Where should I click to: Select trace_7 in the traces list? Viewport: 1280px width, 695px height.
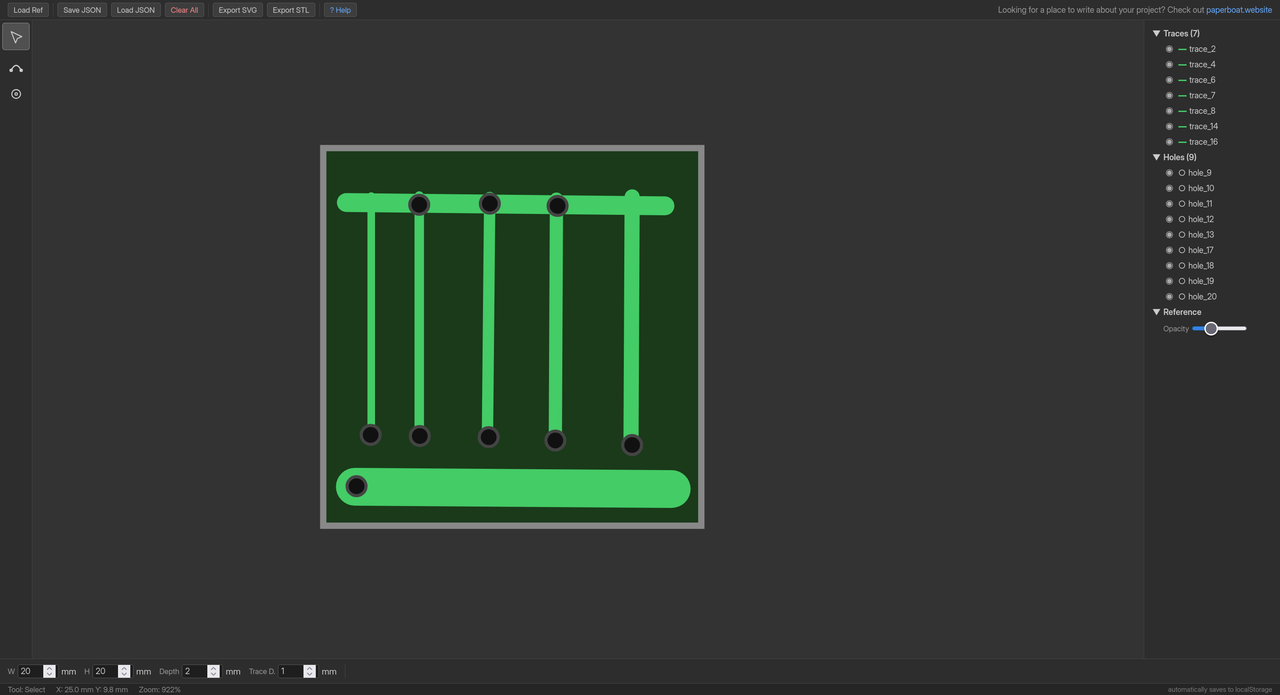coord(1202,96)
